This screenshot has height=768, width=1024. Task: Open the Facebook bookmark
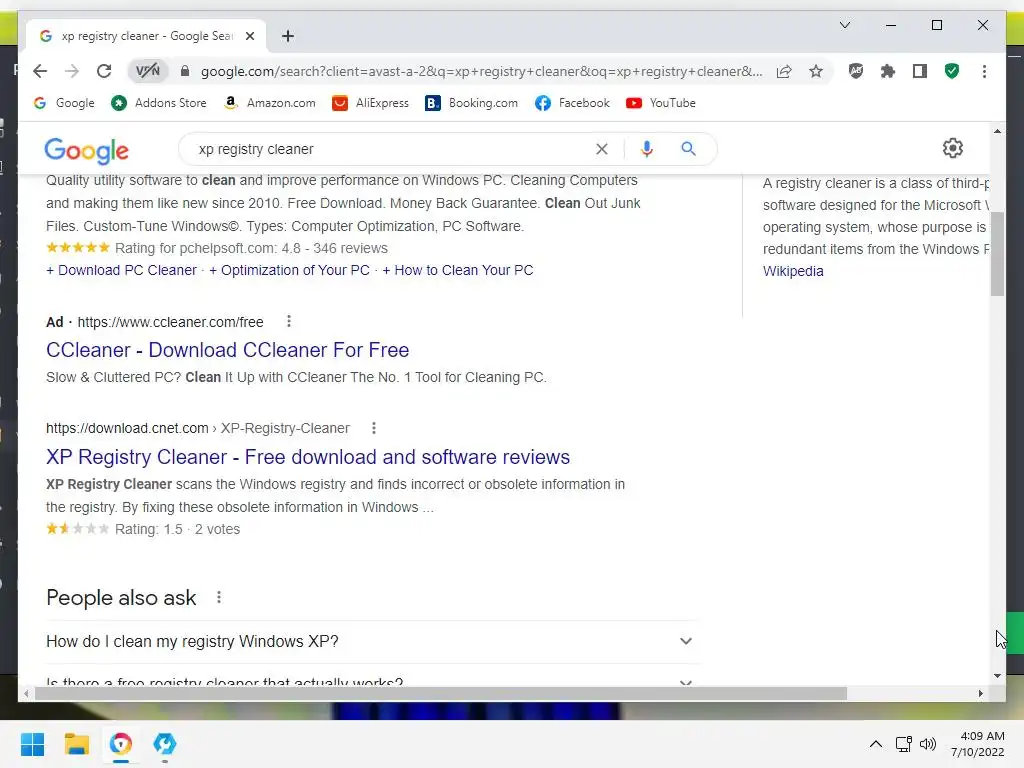pyautogui.click(x=572, y=103)
